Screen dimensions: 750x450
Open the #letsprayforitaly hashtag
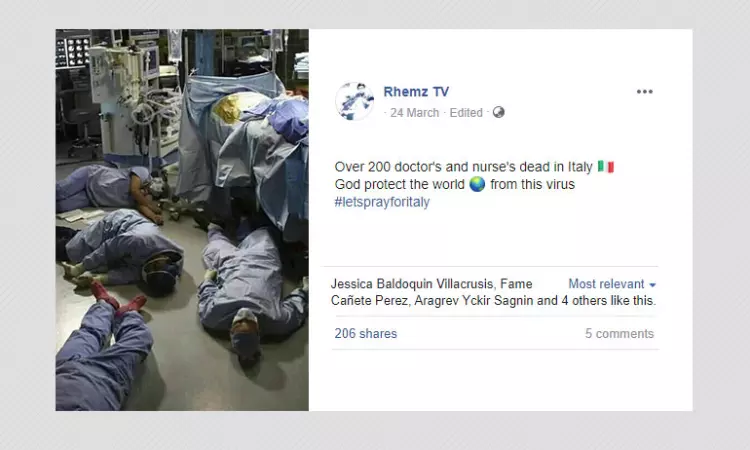[x=382, y=202]
